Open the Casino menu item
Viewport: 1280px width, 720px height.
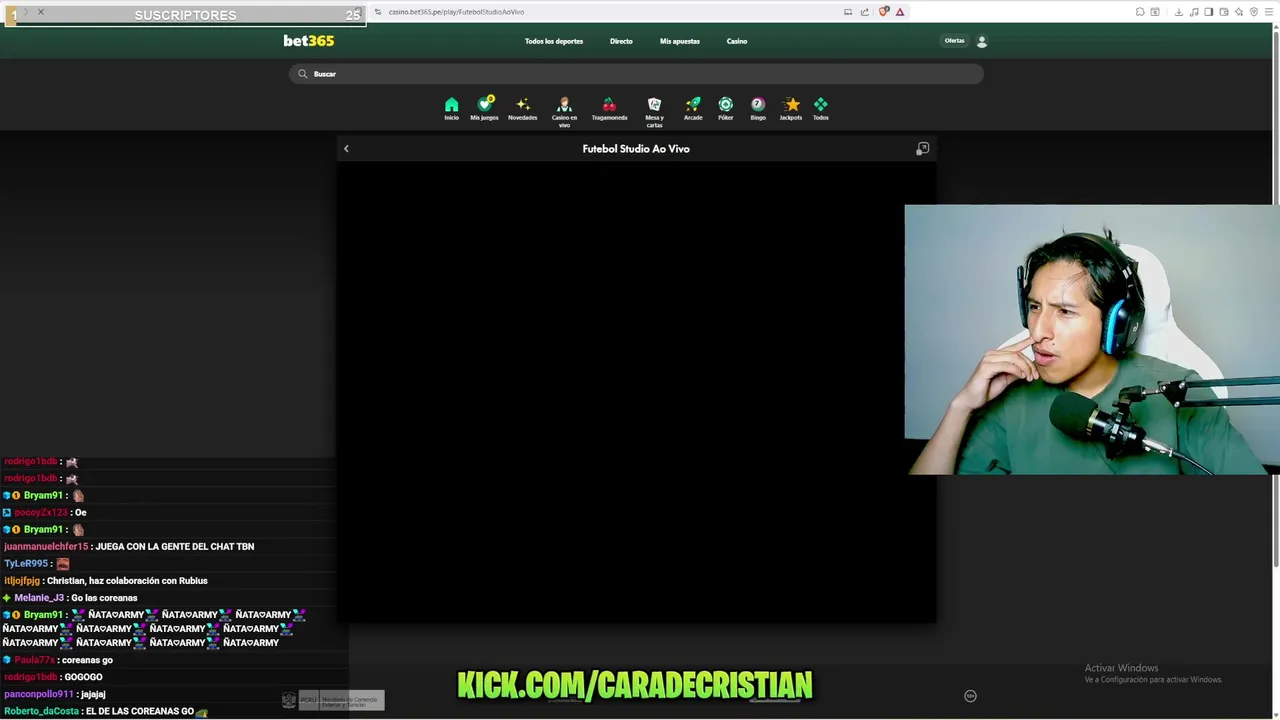click(737, 41)
